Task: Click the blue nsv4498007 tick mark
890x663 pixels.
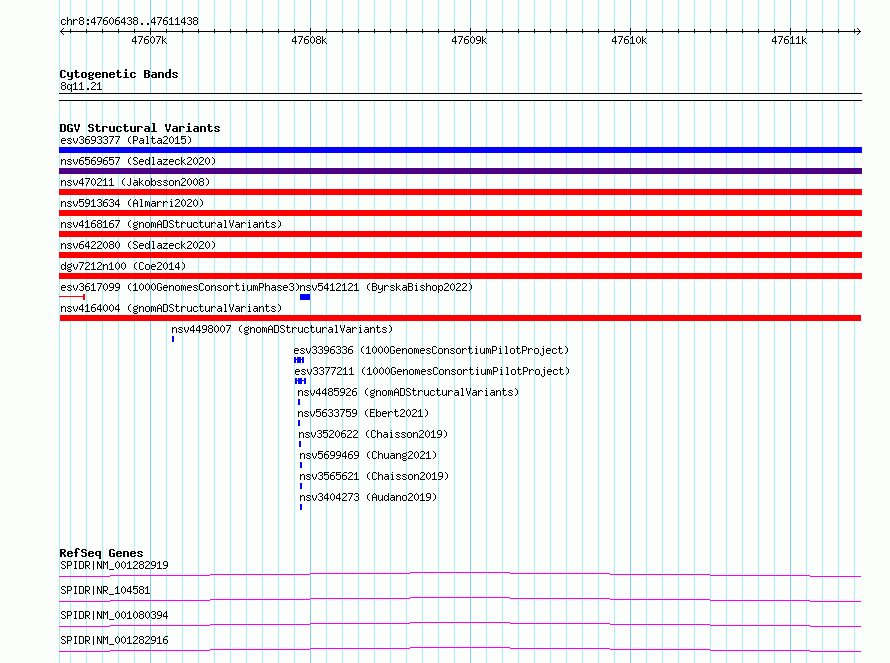Action: click(x=173, y=339)
